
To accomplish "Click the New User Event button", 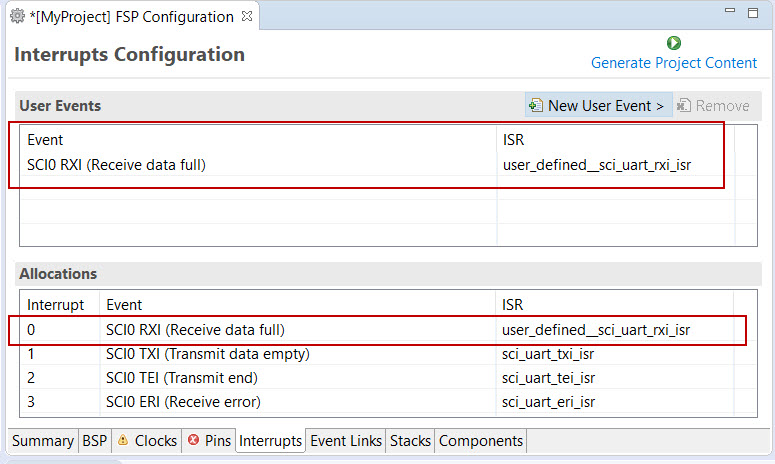I will coord(599,105).
